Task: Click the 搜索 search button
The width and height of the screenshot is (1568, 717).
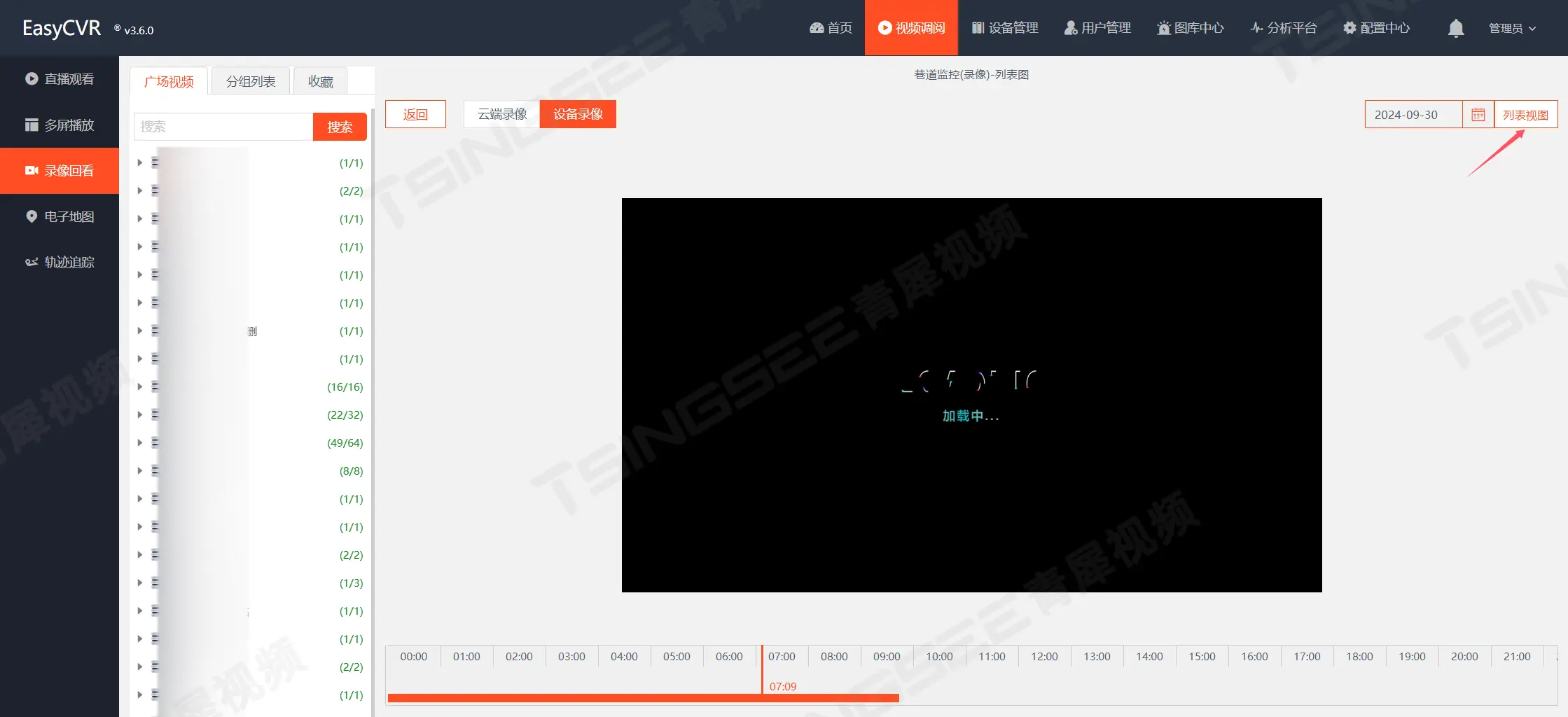Action: [340, 127]
